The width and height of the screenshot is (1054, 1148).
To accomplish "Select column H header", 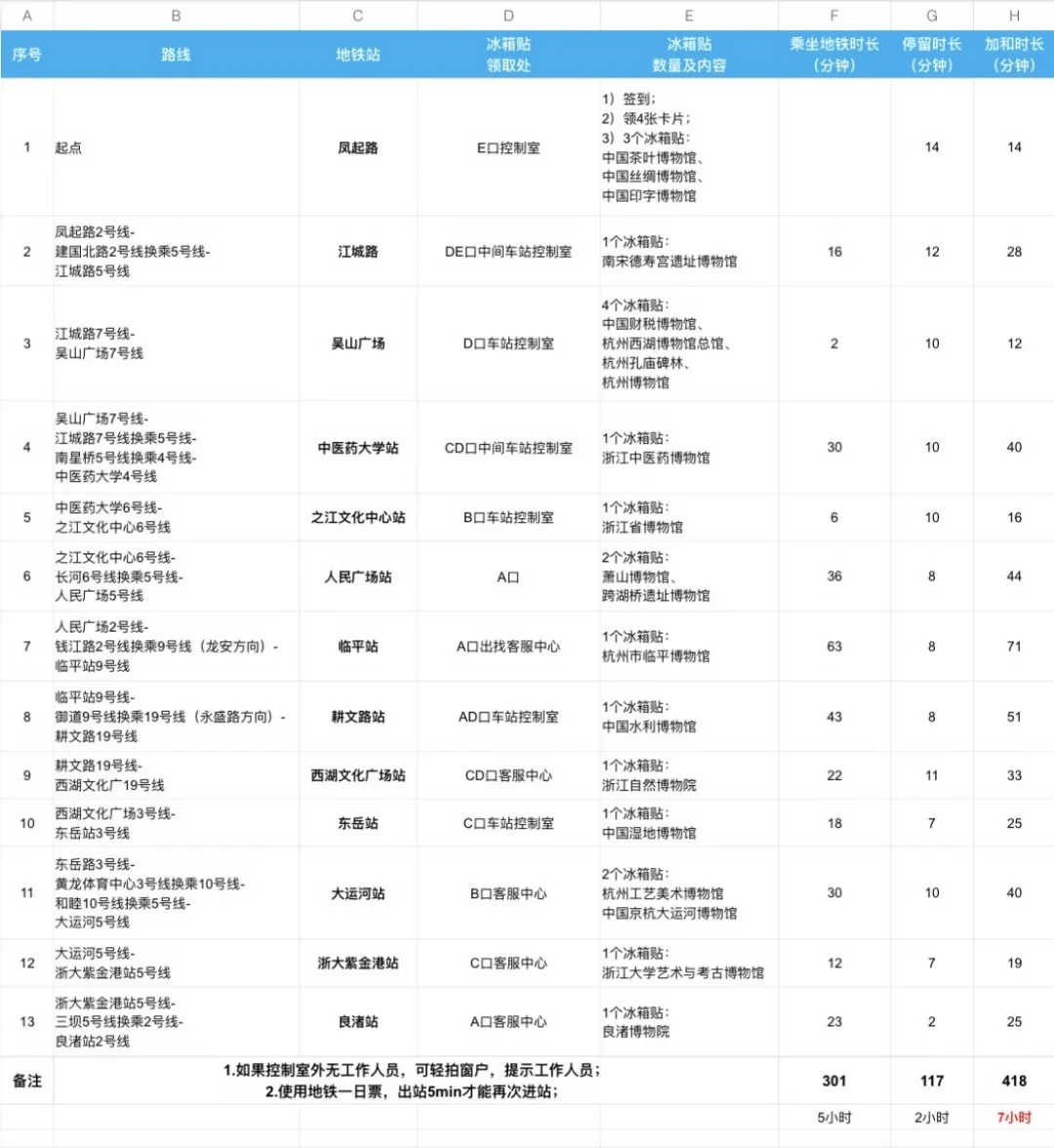I will 1014,16.
